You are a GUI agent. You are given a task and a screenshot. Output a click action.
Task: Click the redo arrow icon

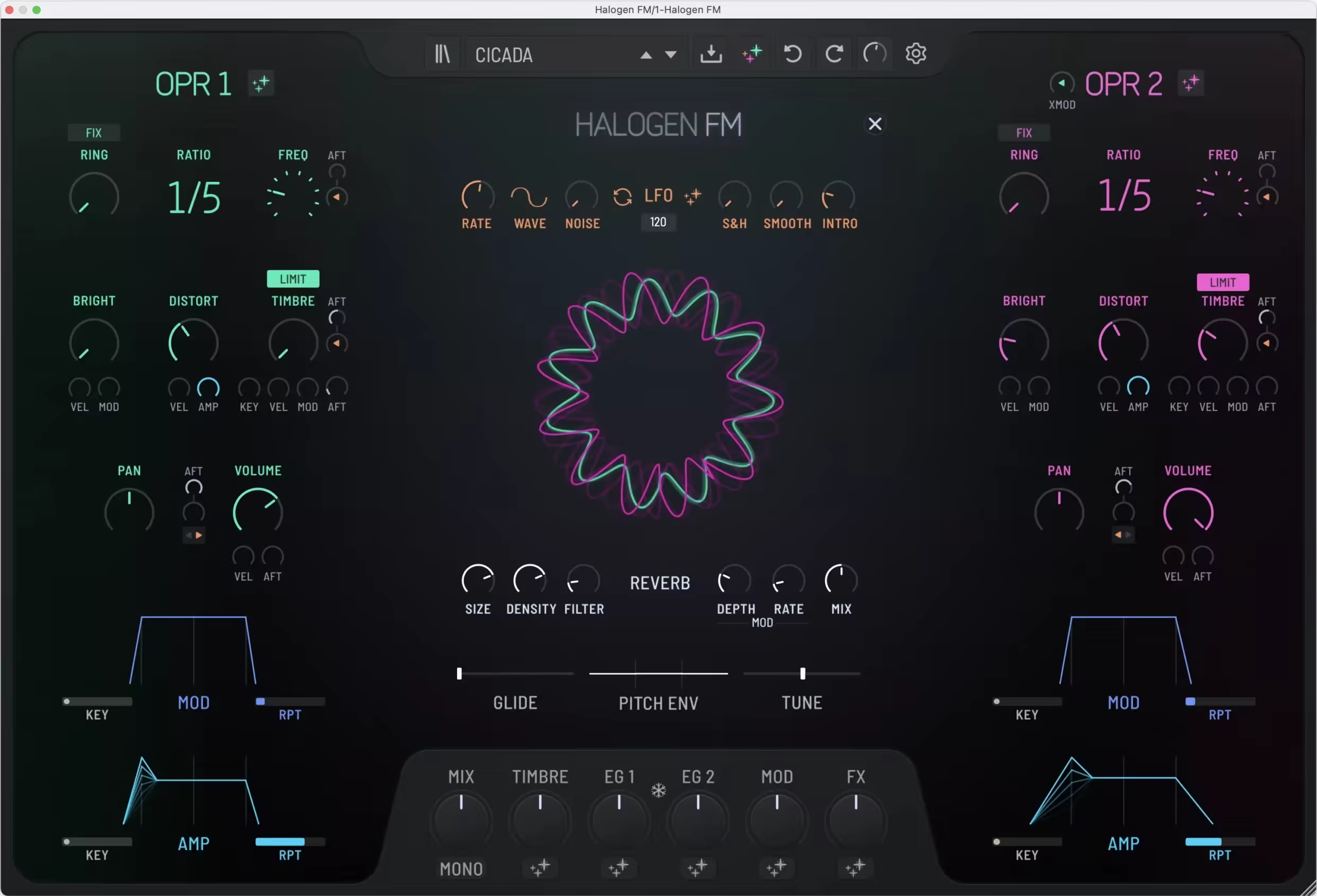coord(833,55)
